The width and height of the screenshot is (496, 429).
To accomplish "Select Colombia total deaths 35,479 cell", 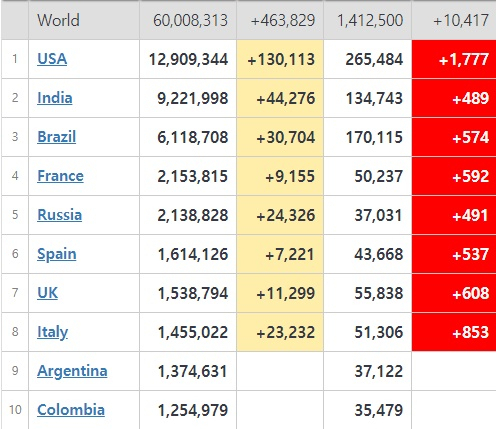I will [x=368, y=410].
